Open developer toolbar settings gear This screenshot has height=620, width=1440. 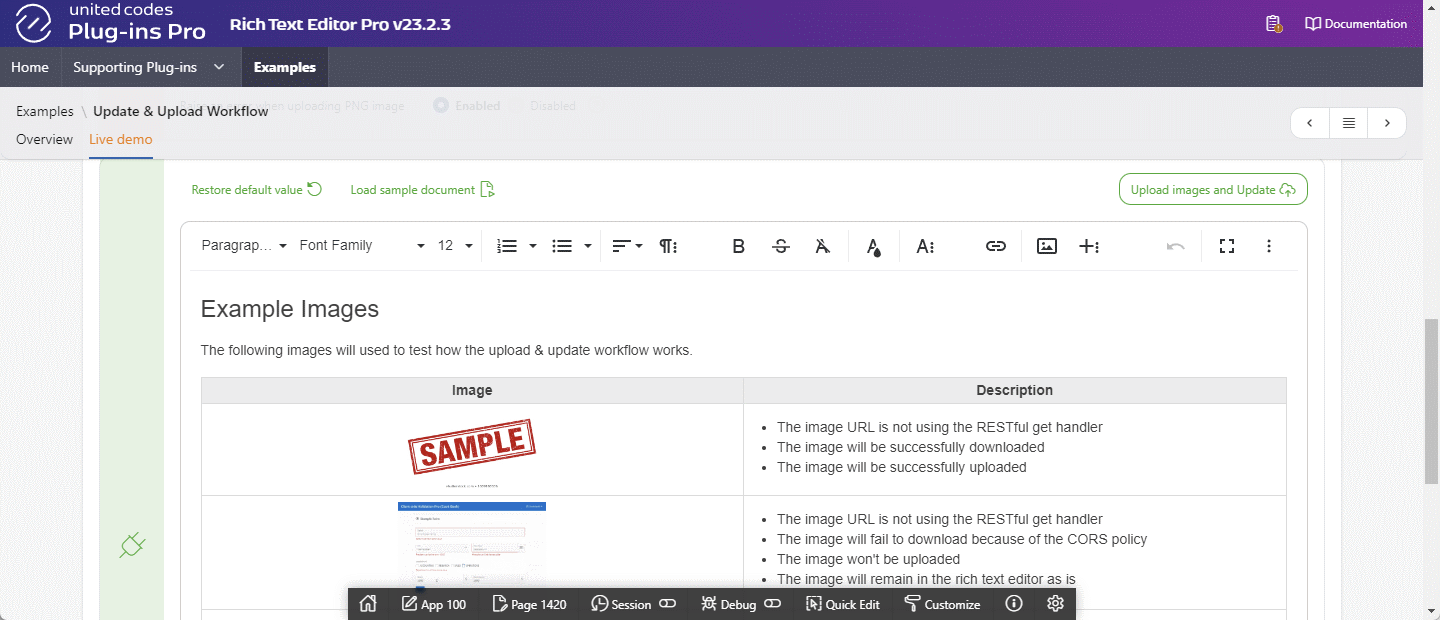pyautogui.click(x=1055, y=604)
